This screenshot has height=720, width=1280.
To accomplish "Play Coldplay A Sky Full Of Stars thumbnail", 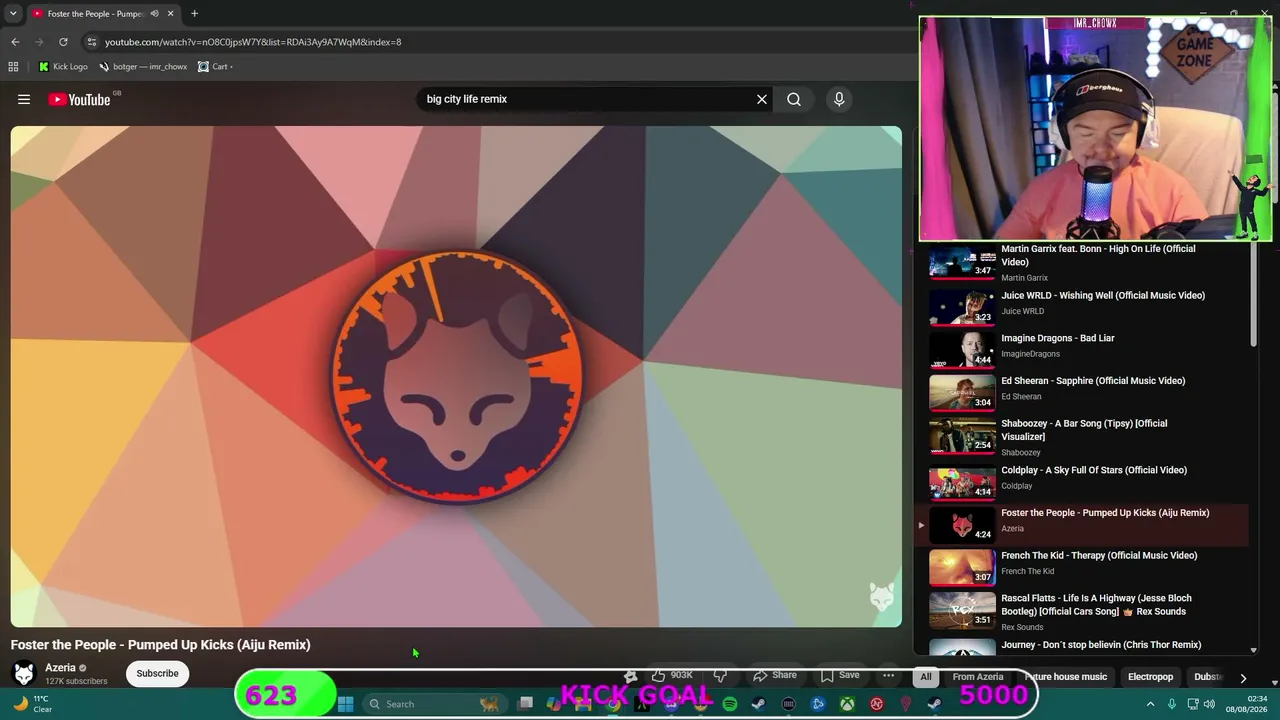I will (x=962, y=481).
